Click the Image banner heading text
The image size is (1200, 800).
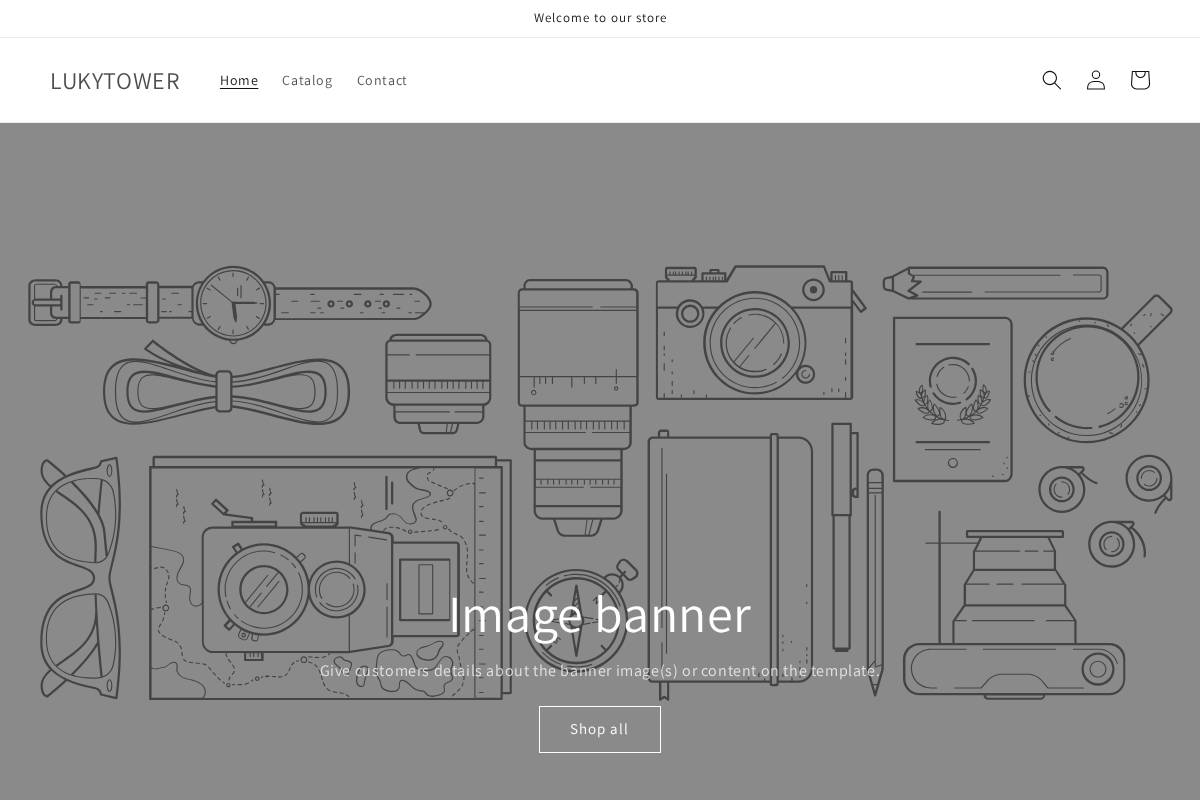(600, 614)
